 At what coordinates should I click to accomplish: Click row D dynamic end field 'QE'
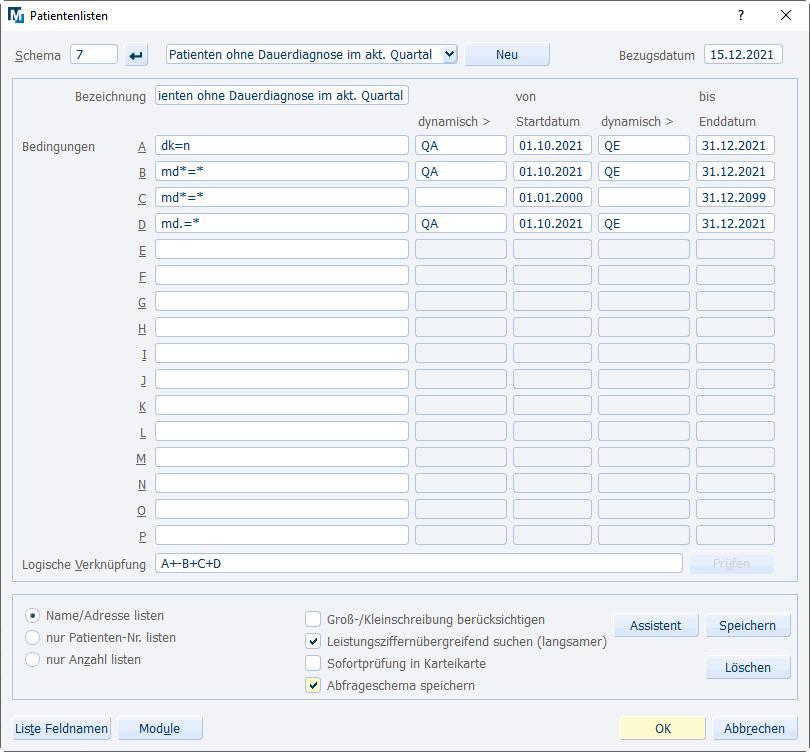click(644, 224)
